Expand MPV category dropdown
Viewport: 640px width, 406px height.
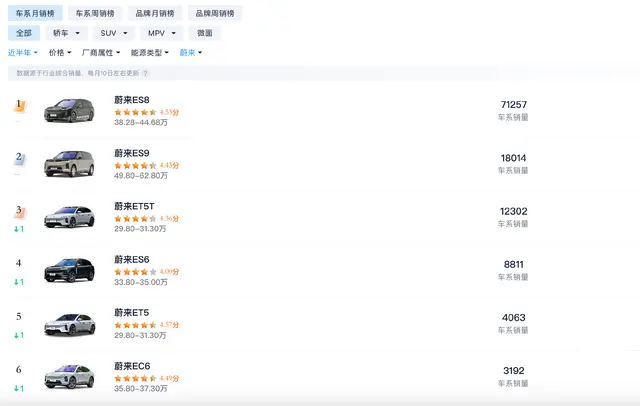tap(162, 33)
